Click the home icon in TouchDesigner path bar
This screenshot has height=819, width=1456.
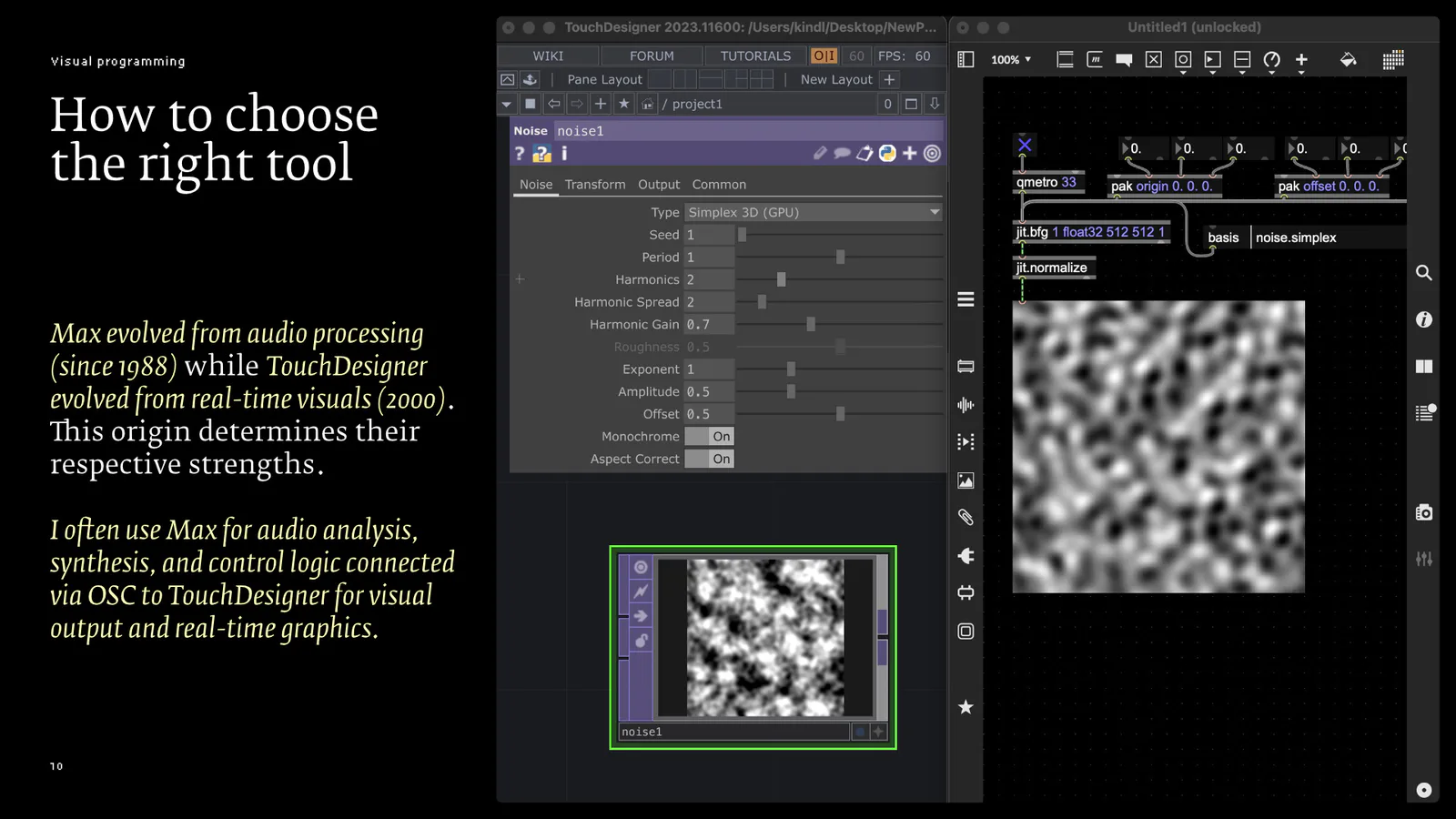click(647, 104)
